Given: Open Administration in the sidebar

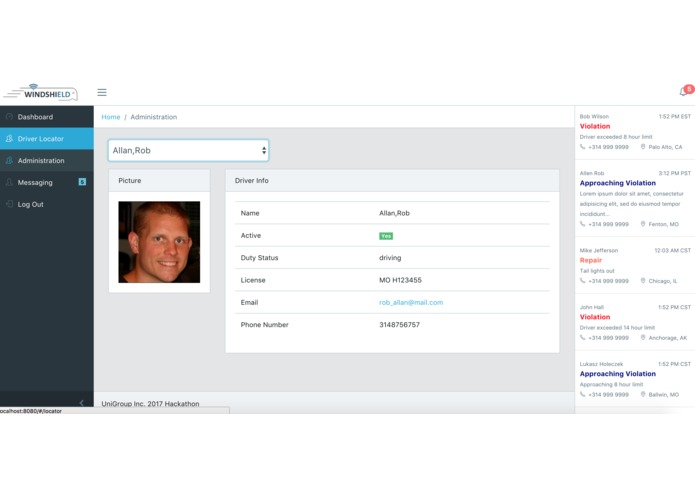Looking at the screenshot, I should click(x=47, y=160).
